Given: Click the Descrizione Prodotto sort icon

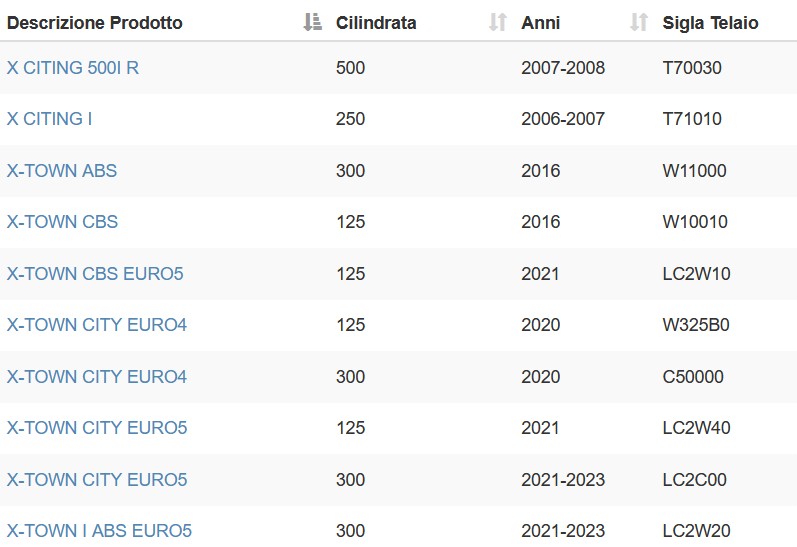Looking at the screenshot, I should (313, 22).
